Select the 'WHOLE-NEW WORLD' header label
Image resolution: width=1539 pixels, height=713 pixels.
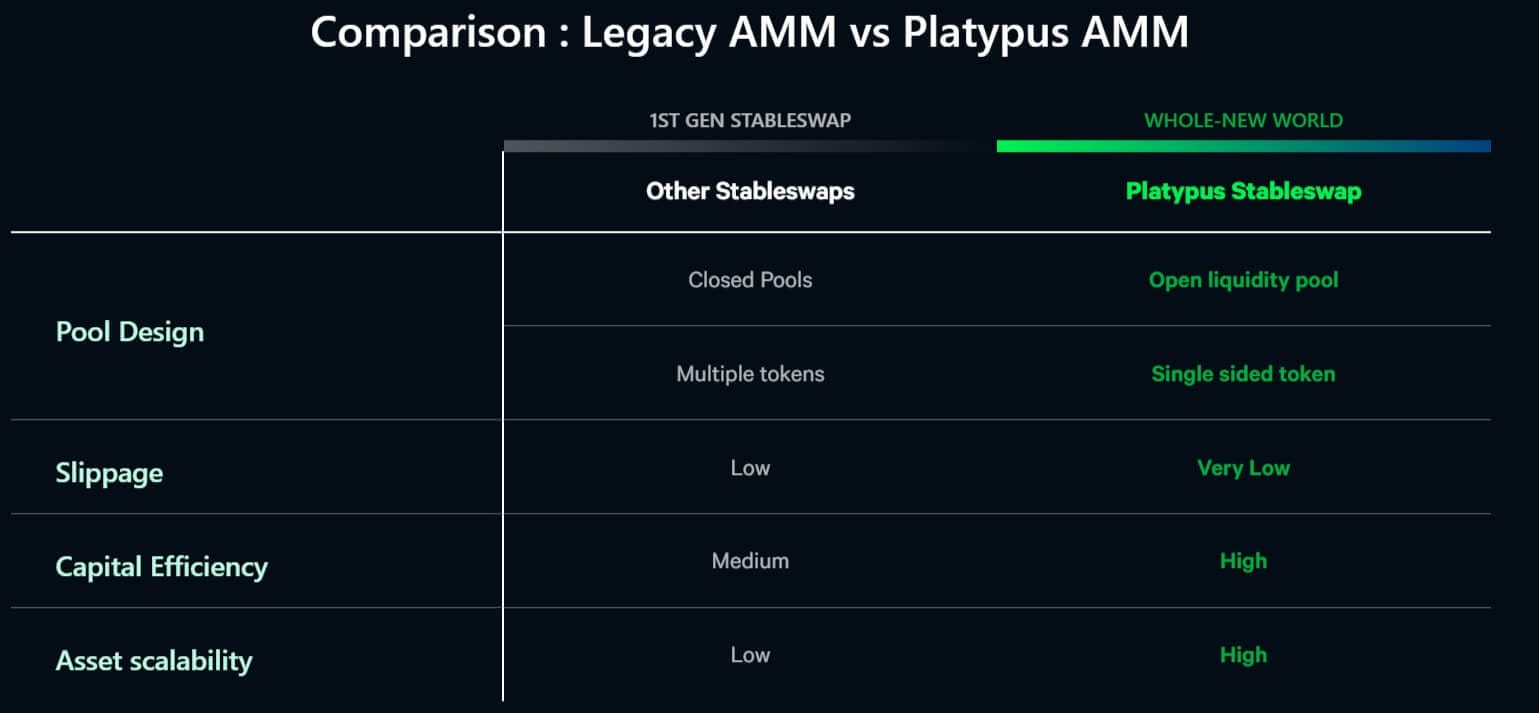pos(1243,121)
